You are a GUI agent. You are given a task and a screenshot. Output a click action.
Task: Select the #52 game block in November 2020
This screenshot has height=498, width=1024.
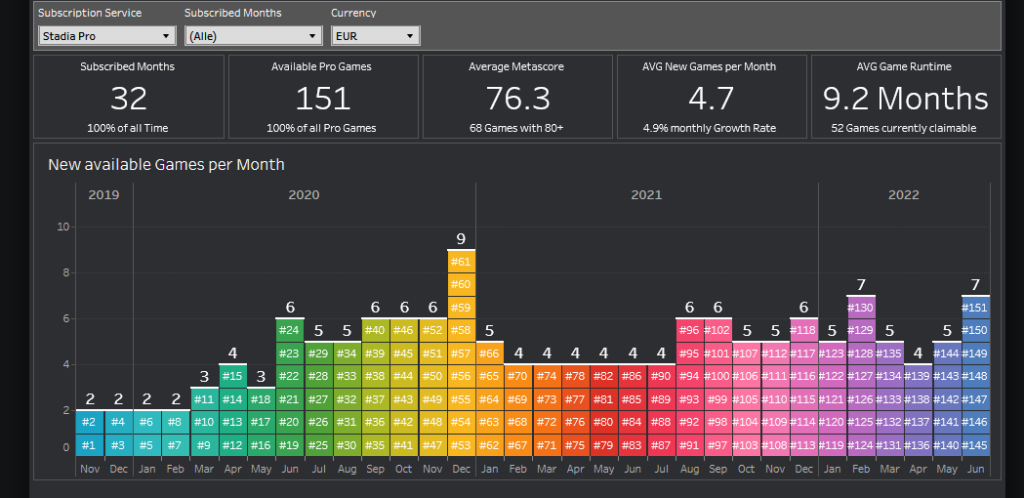432,330
